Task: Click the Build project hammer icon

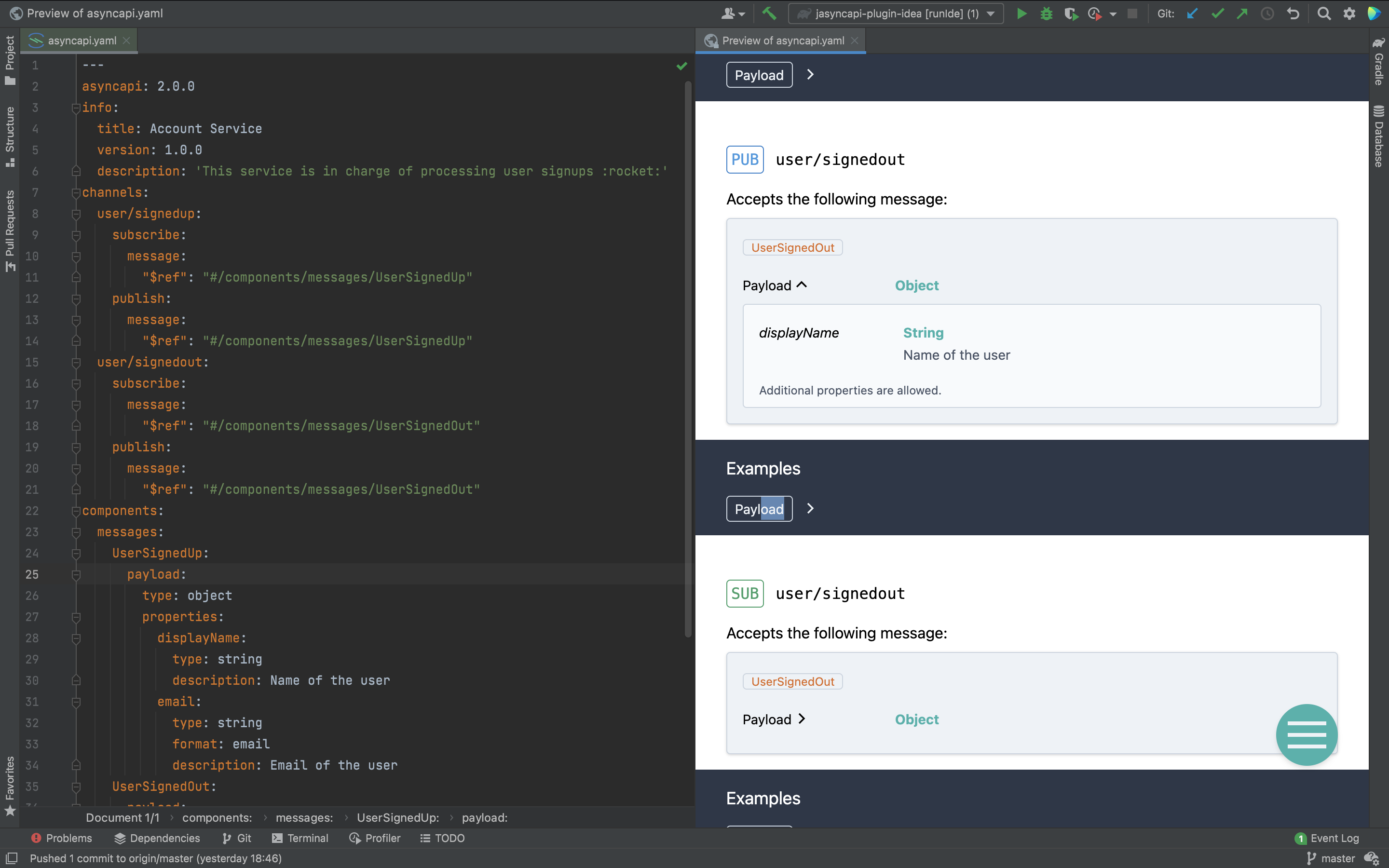Action: coord(769,13)
